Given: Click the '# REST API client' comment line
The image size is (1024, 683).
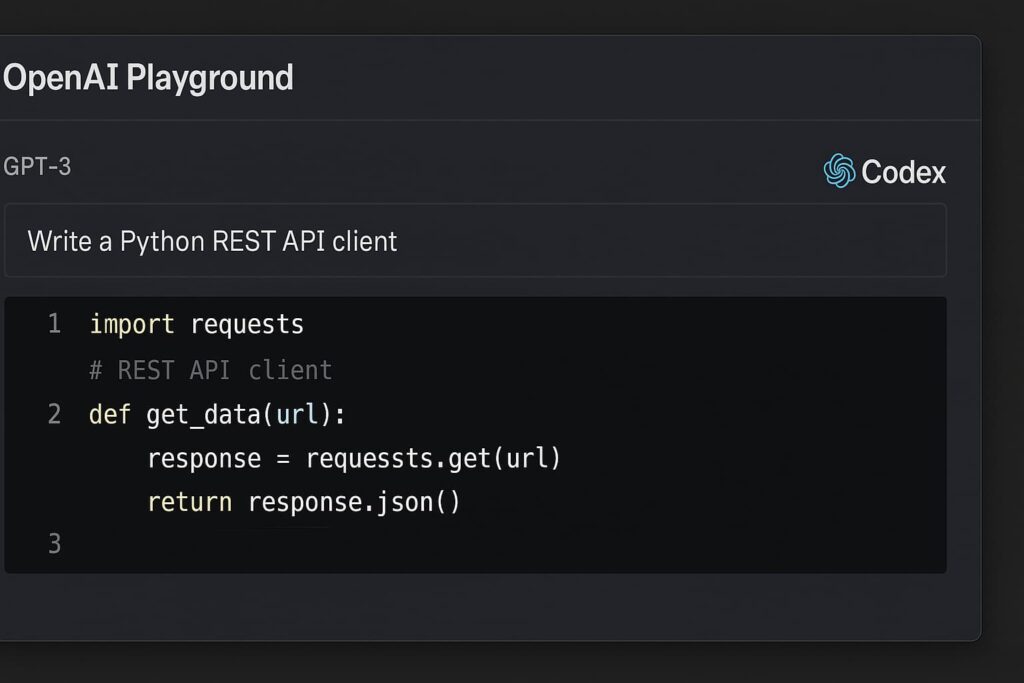Looking at the screenshot, I should click(211, 370).
